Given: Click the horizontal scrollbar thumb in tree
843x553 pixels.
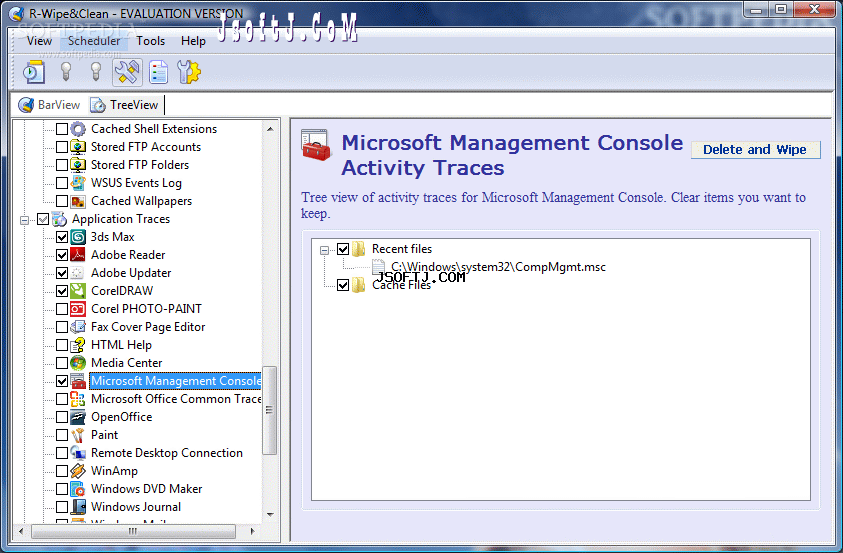Looking at the screenshot, I should coord(133,531).
